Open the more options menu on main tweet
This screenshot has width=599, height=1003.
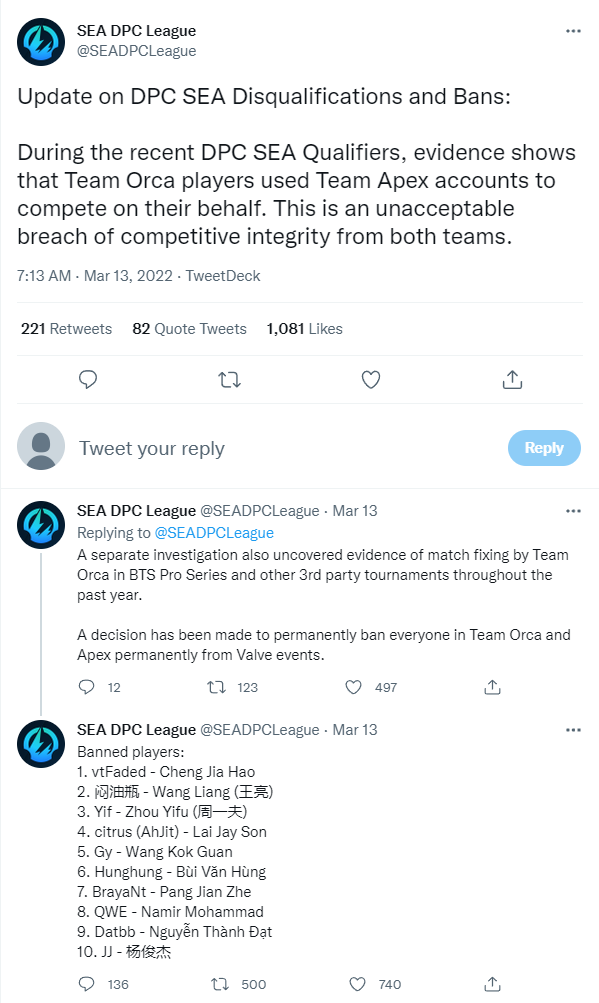(573, 31)
